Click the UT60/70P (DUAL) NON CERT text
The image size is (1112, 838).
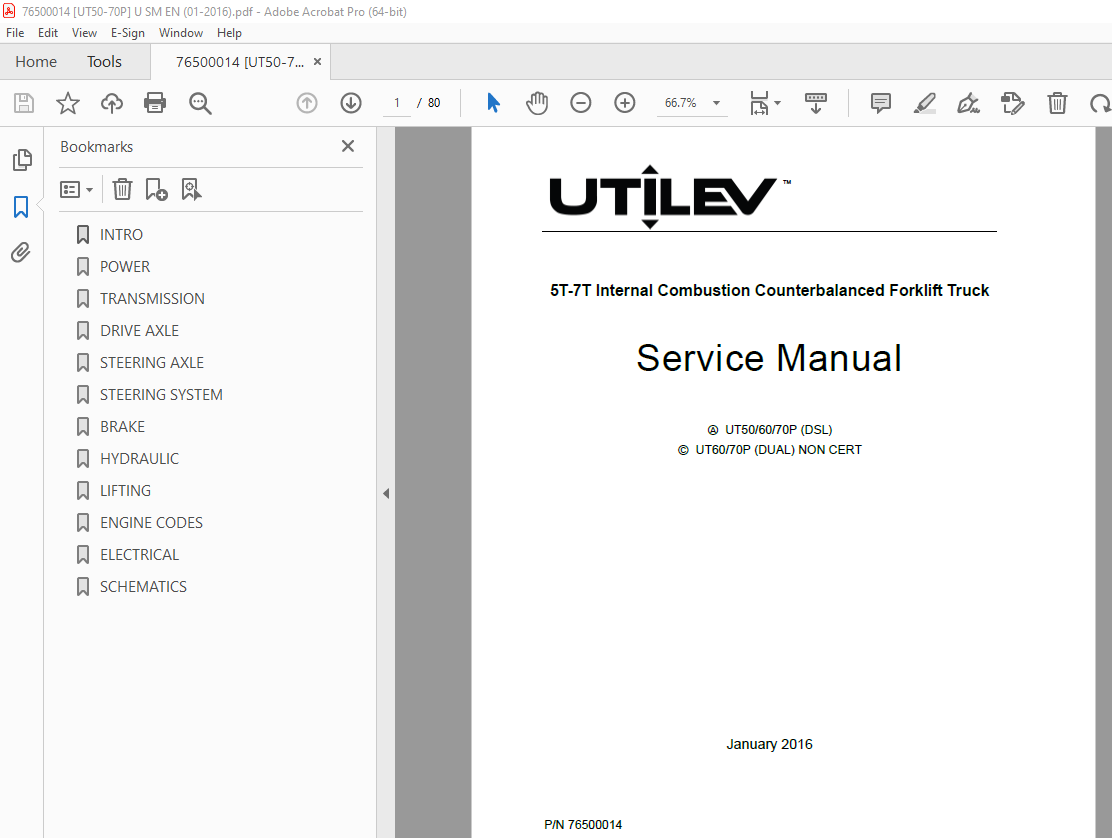(778, 449)
